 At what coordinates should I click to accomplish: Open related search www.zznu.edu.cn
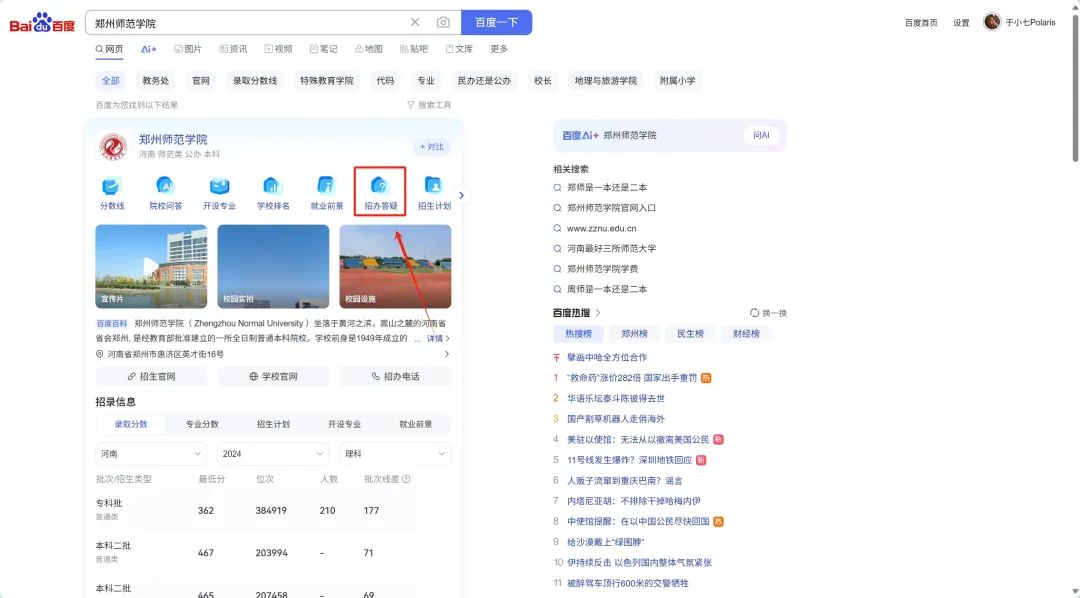[601, 228]
